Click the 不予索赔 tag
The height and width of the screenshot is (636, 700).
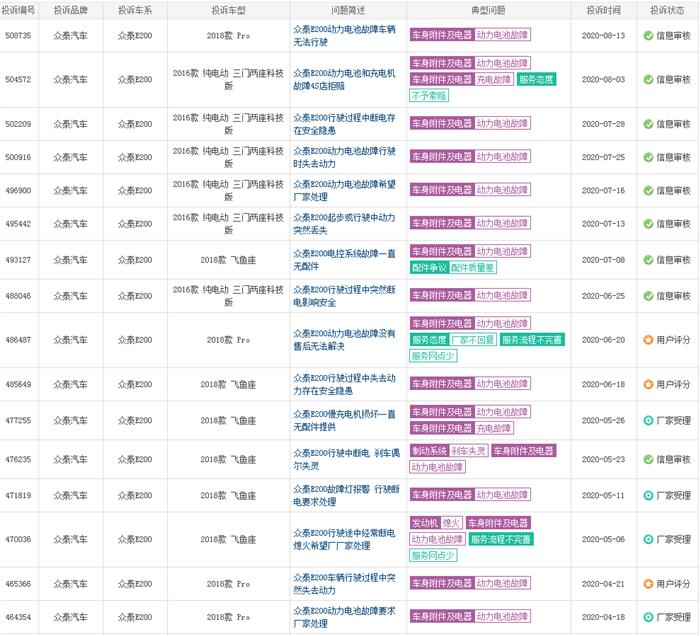(429, 96)
